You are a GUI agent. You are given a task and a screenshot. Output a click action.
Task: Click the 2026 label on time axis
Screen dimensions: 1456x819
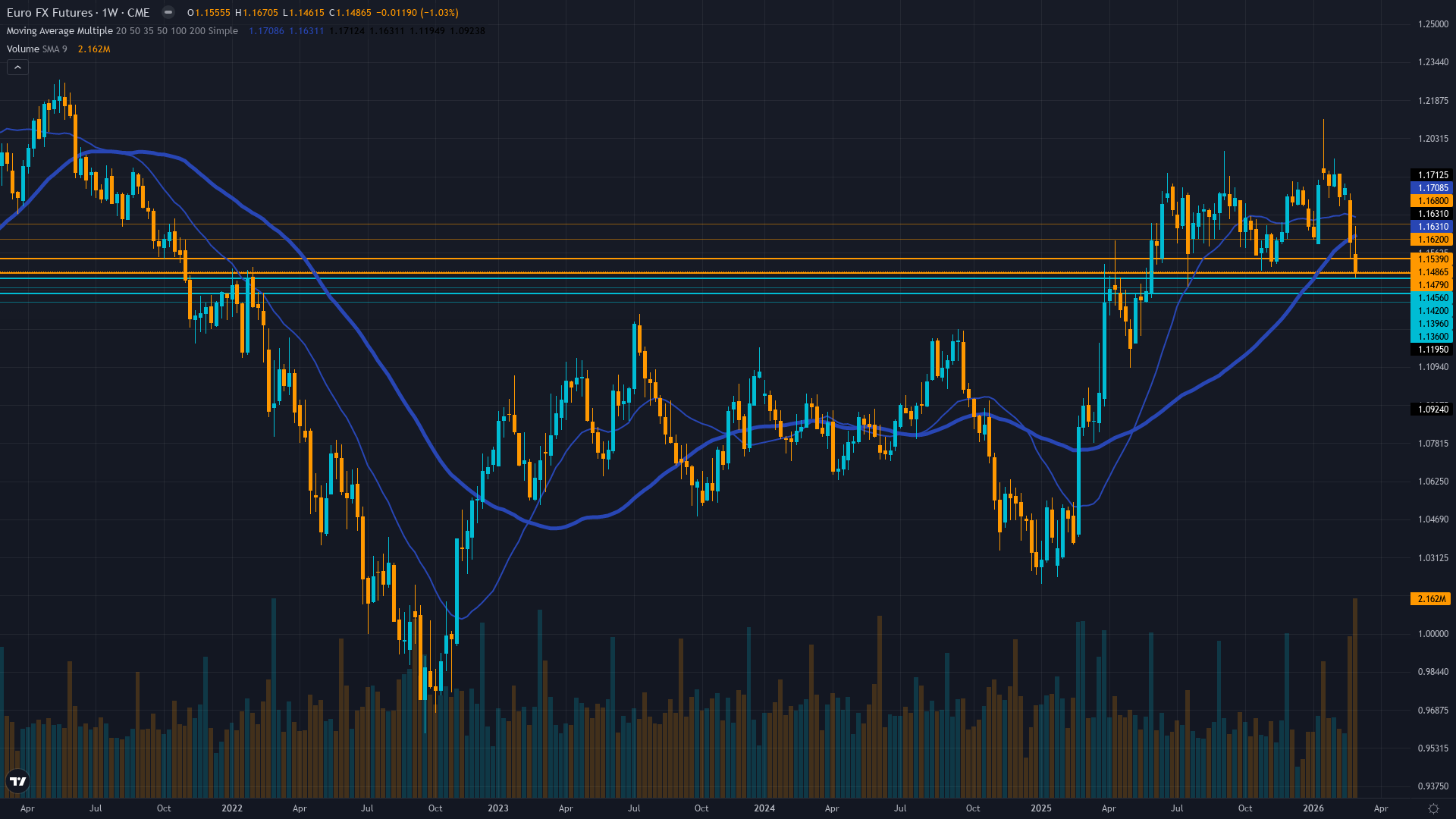(x=1313, y=808)
